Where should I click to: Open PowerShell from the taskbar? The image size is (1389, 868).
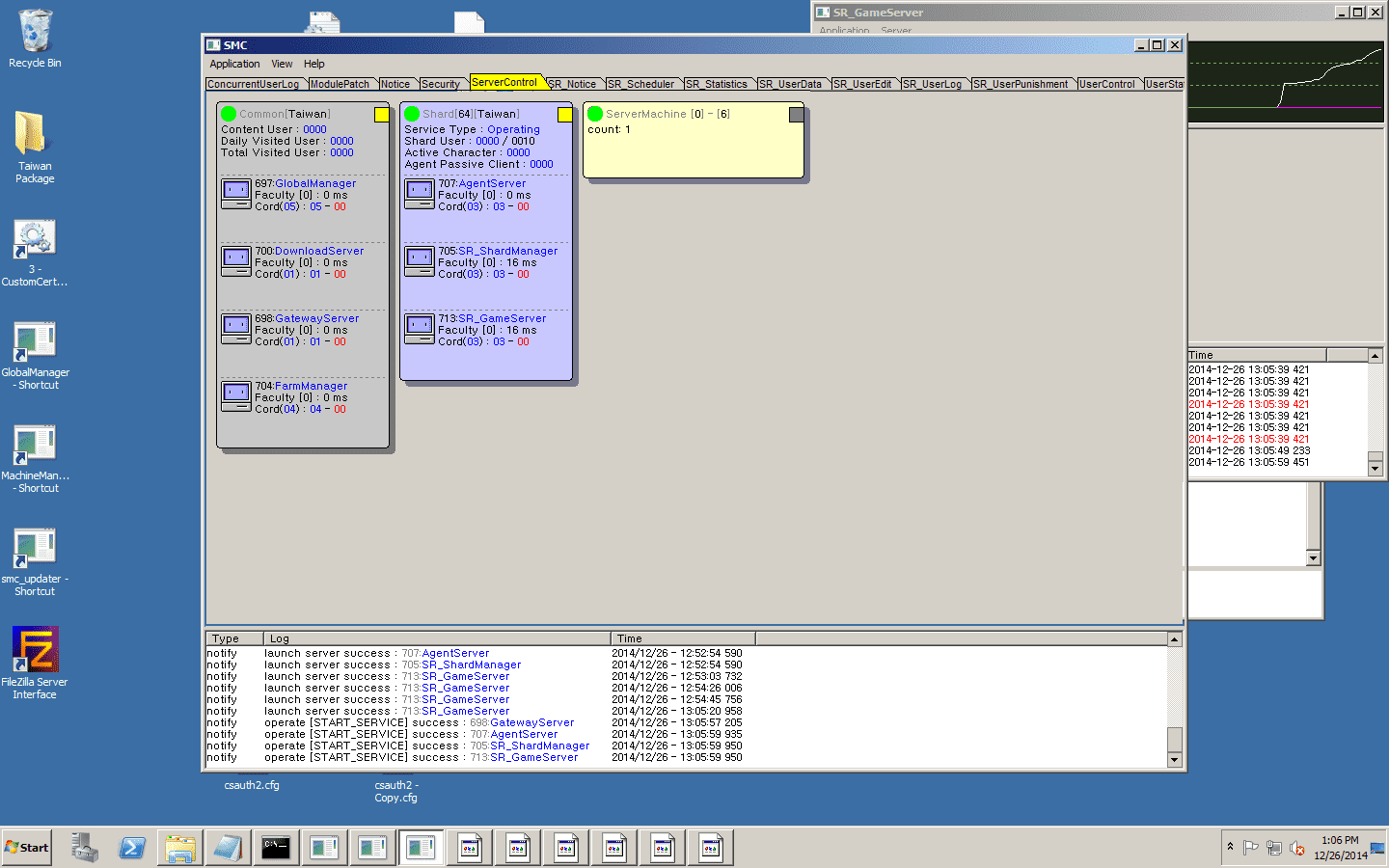tap(132, 848)
